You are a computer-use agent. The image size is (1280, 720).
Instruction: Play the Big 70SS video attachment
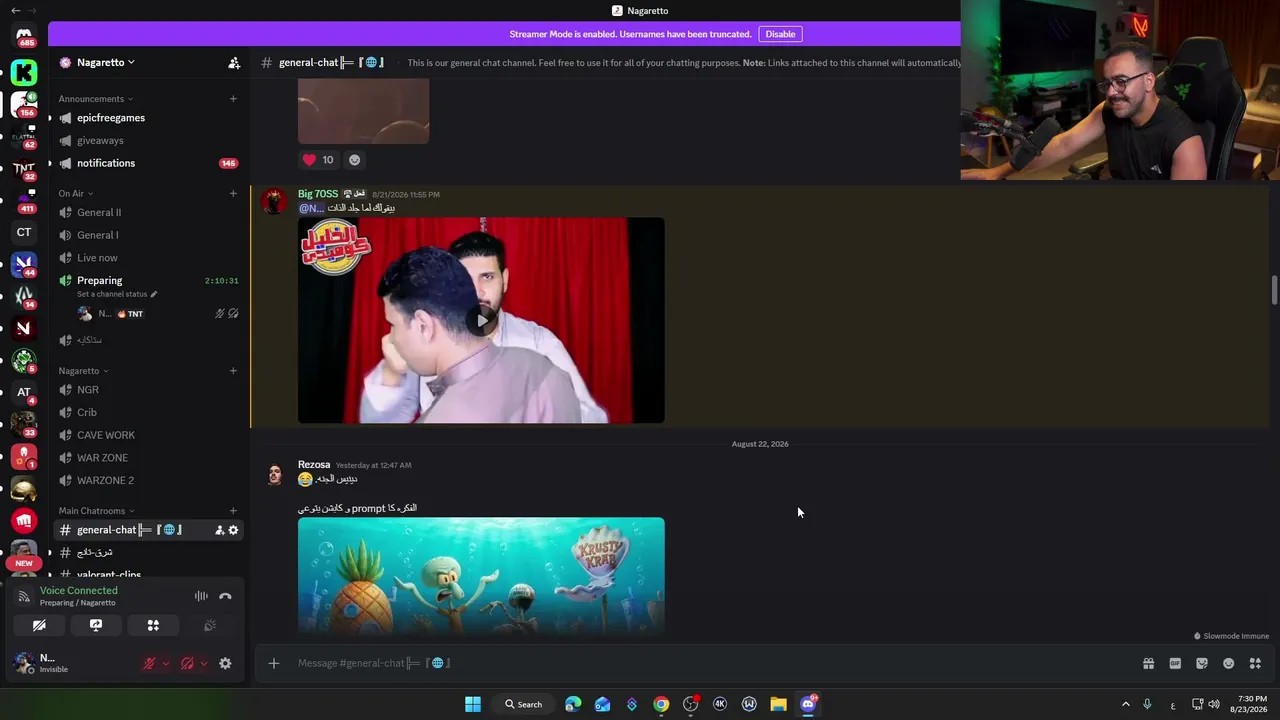pyautogui.click(x=481, y=321)
